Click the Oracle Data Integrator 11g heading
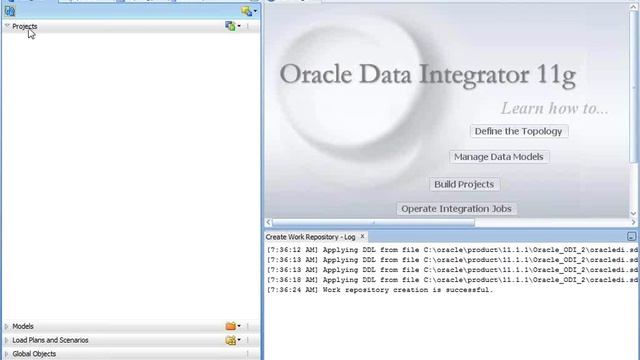Viewport: 640px width, 360px height. (x=428, y=75)
